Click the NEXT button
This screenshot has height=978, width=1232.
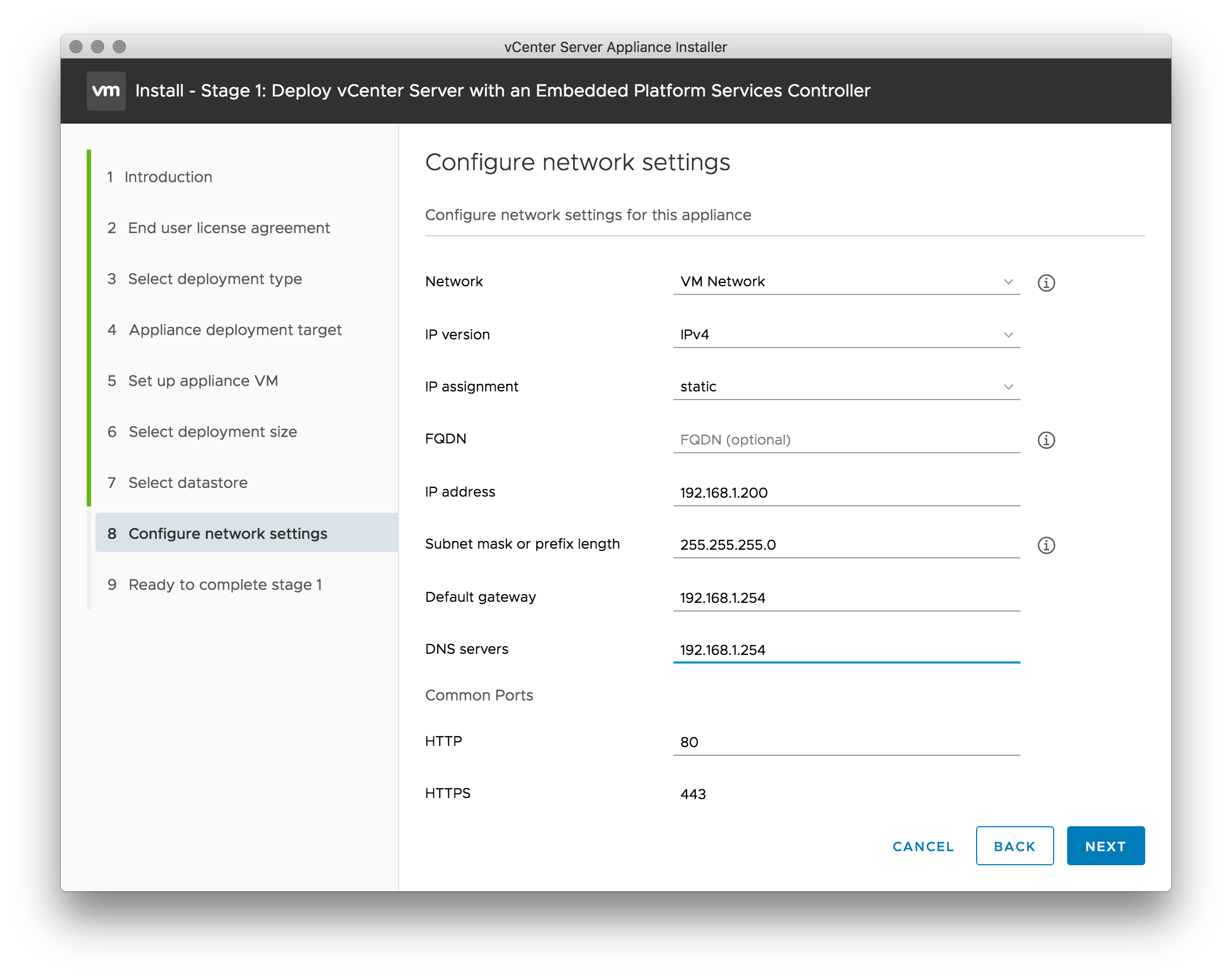coord(1105,845)
